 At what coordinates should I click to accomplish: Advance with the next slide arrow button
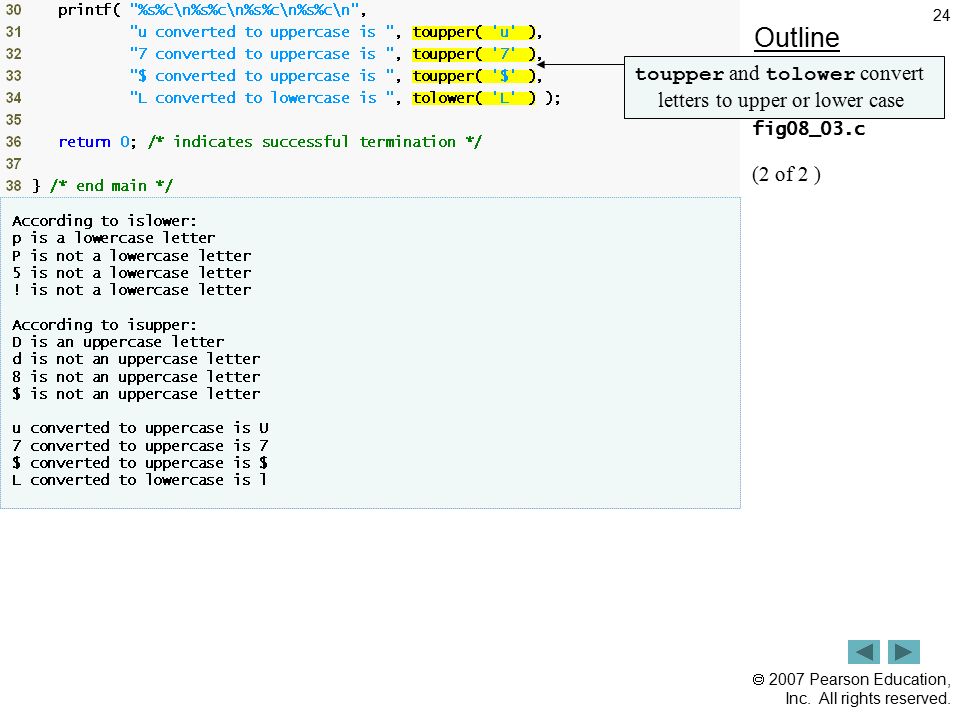904,651
